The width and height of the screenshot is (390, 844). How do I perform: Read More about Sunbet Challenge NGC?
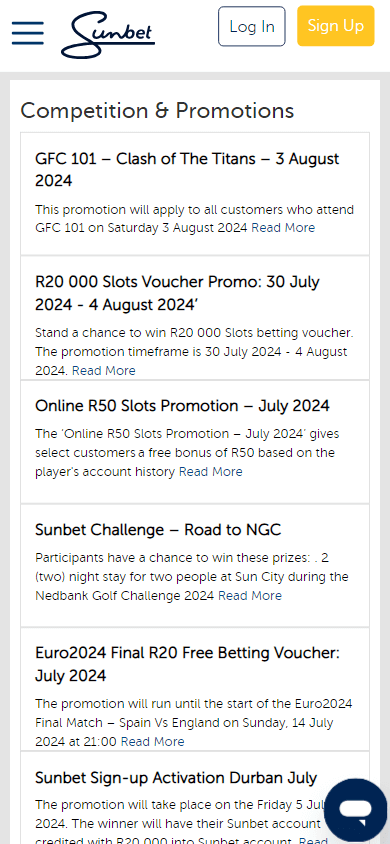click(250, 596)
